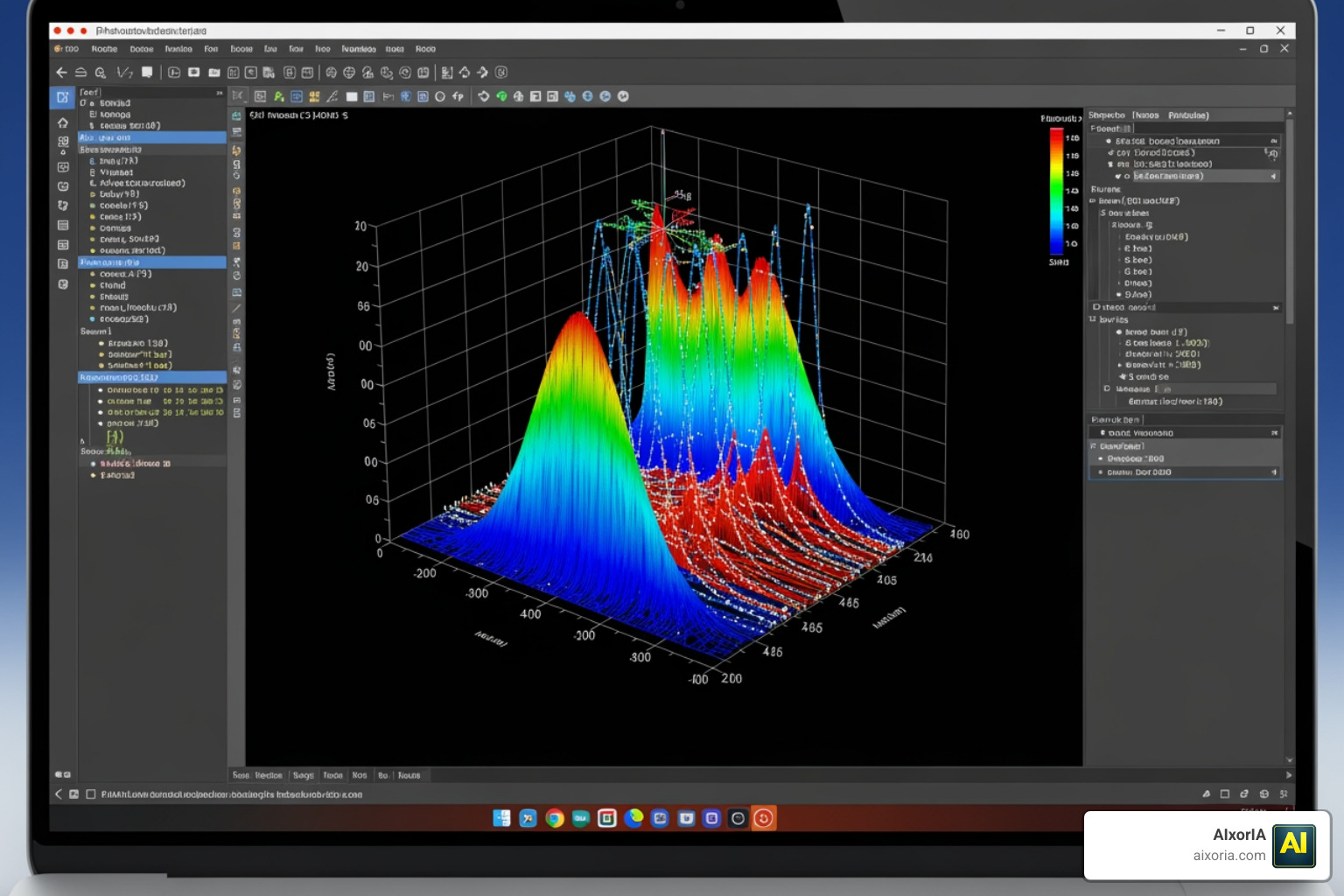Click the input box on the 'Iaoasaea' row
Screen dimensions: 1344x896
point(1216,389)
